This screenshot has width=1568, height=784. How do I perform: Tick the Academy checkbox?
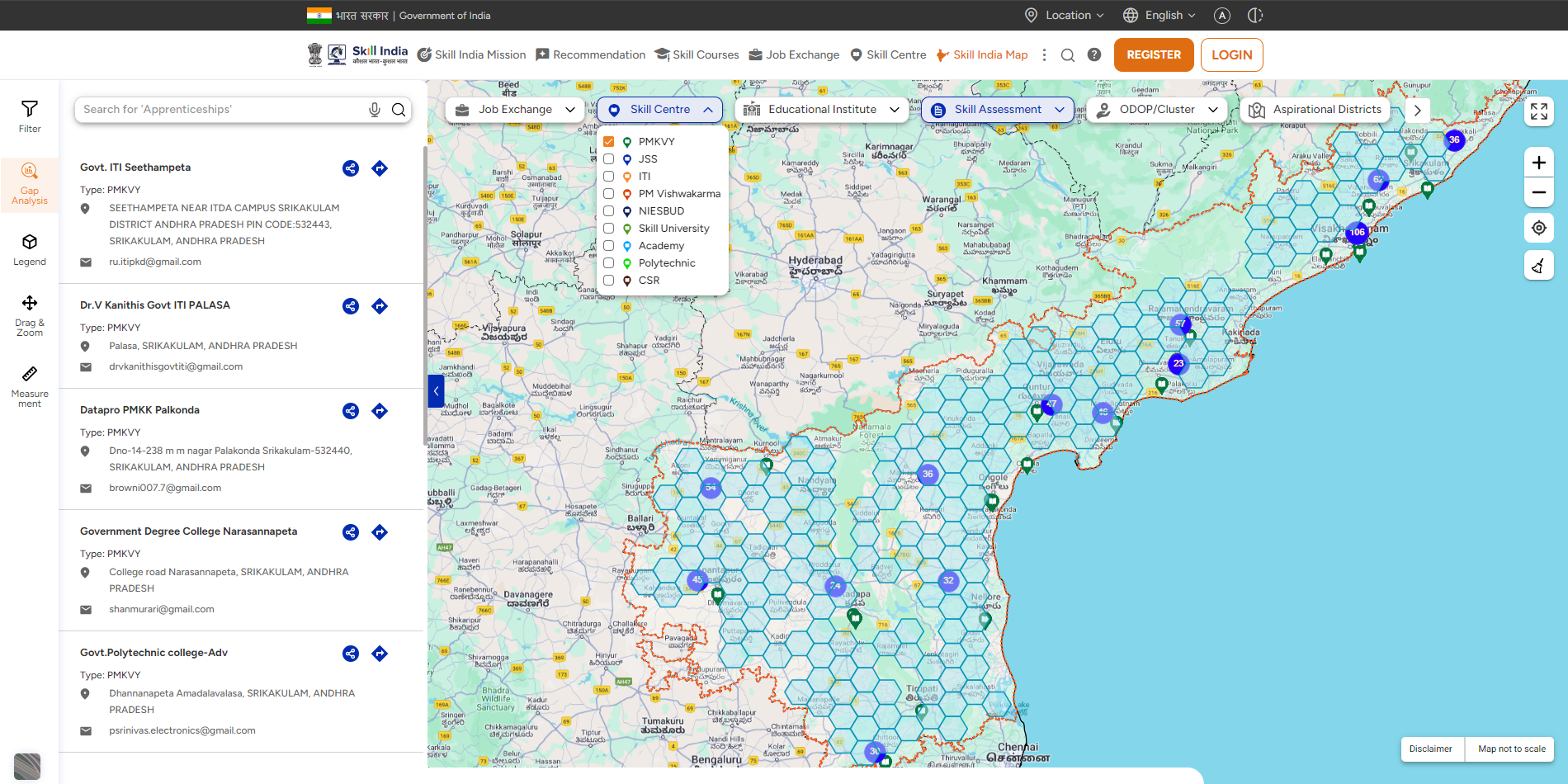coord(608,246)
